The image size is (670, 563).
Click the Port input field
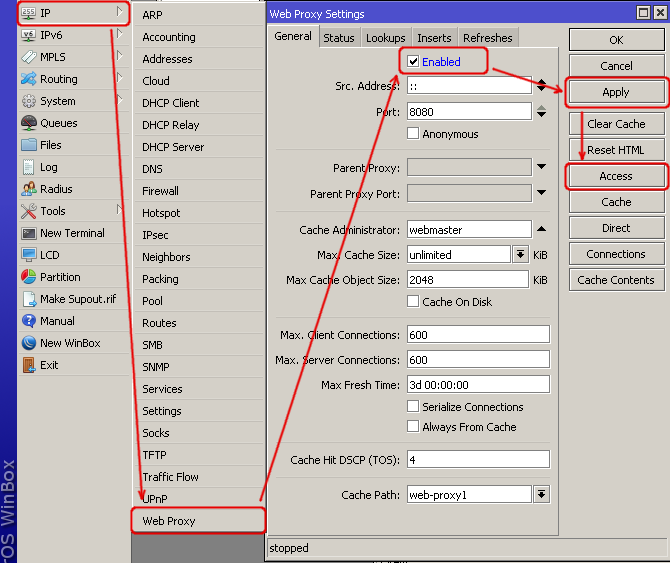tap(468, 112)
